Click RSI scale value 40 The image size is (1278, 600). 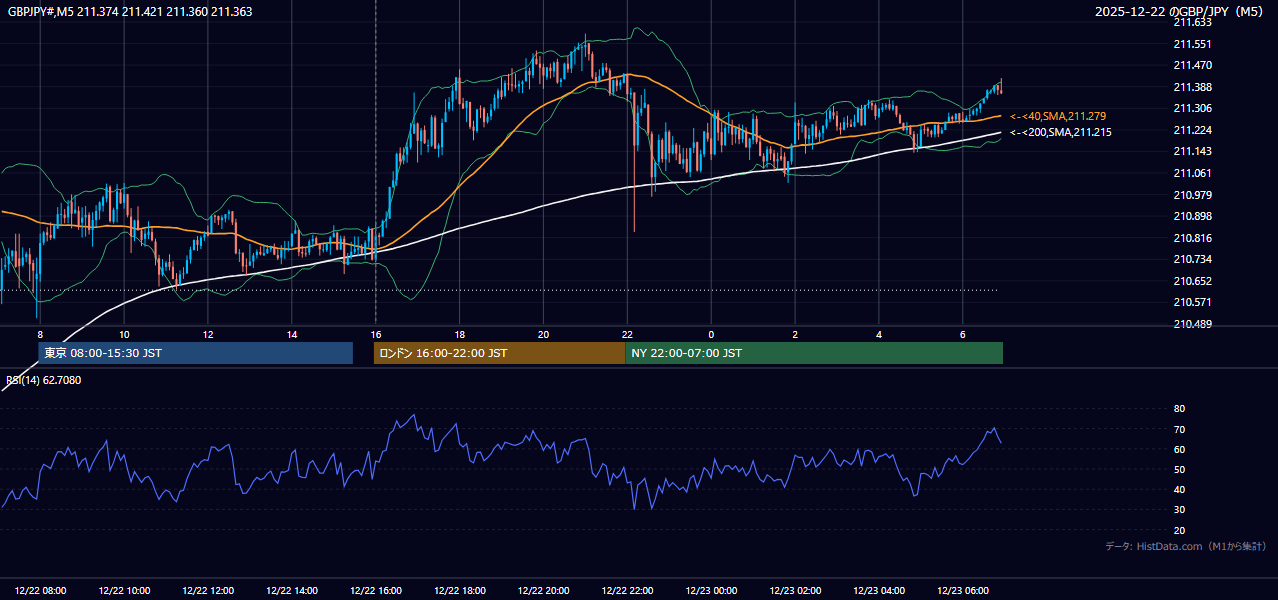click(x=1179, y=490)
